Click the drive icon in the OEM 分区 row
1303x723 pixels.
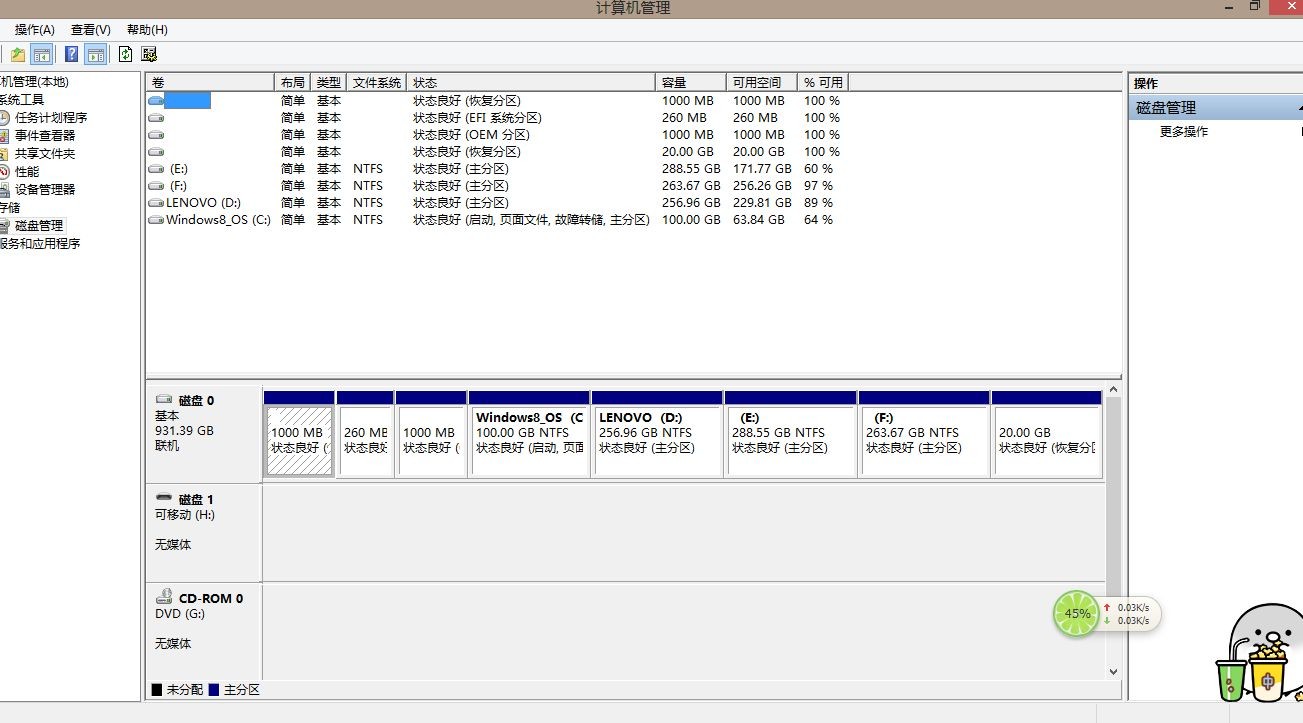[x=156, y=135]
